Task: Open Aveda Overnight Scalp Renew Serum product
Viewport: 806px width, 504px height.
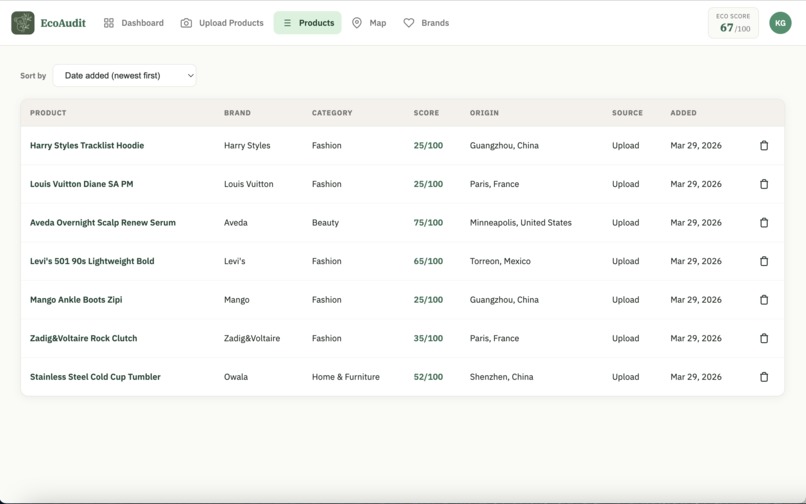Action: point(103,223)
